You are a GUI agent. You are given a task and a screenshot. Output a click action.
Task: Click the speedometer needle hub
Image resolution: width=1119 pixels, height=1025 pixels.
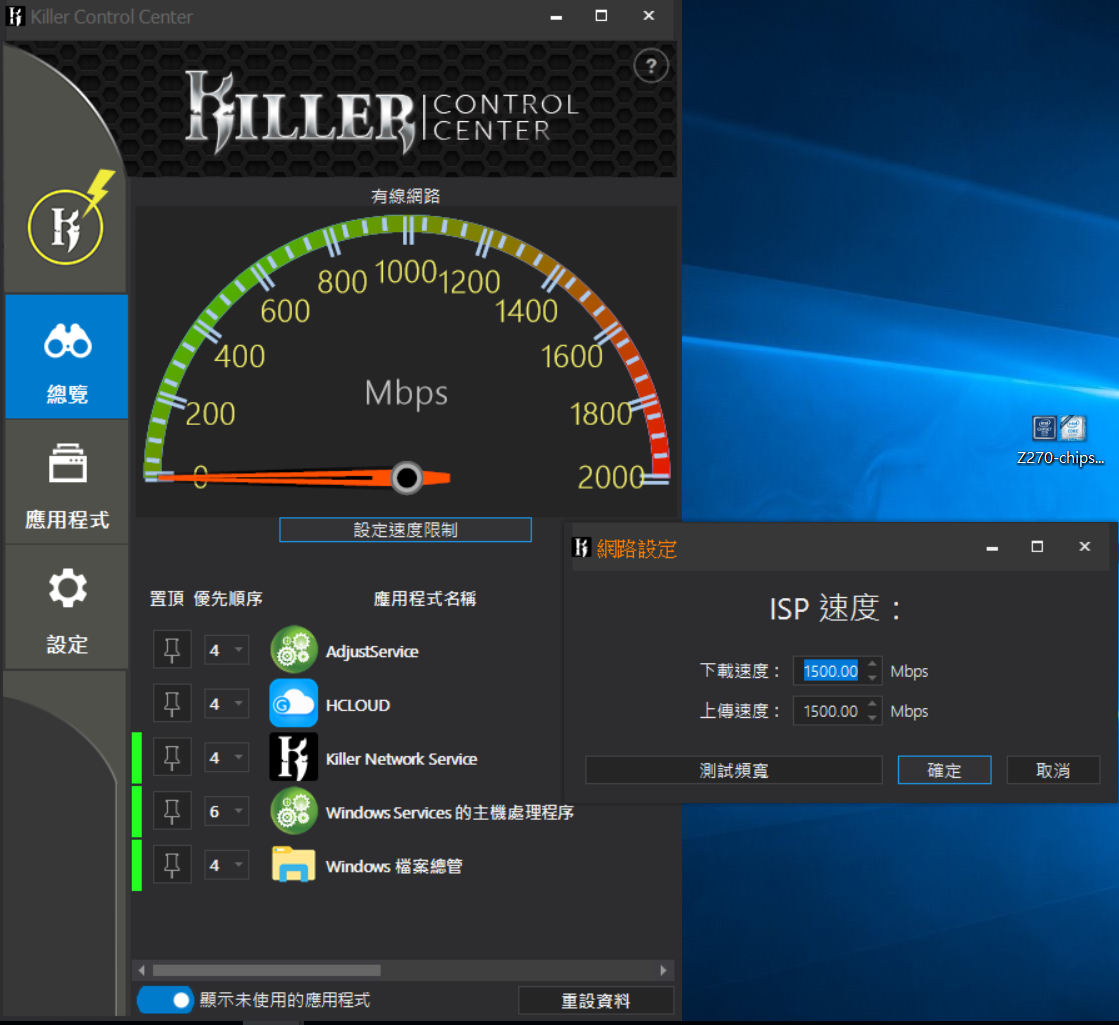[407, 478]
